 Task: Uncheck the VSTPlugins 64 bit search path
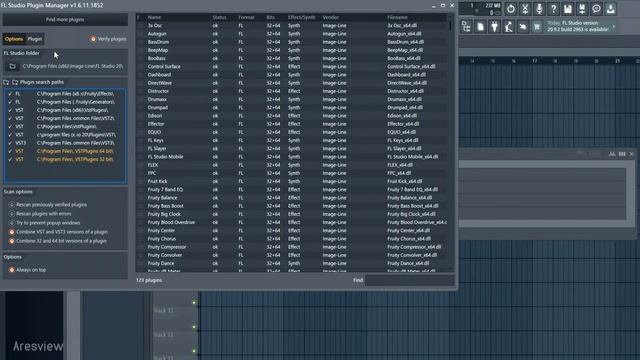click(x=10, y=151)
